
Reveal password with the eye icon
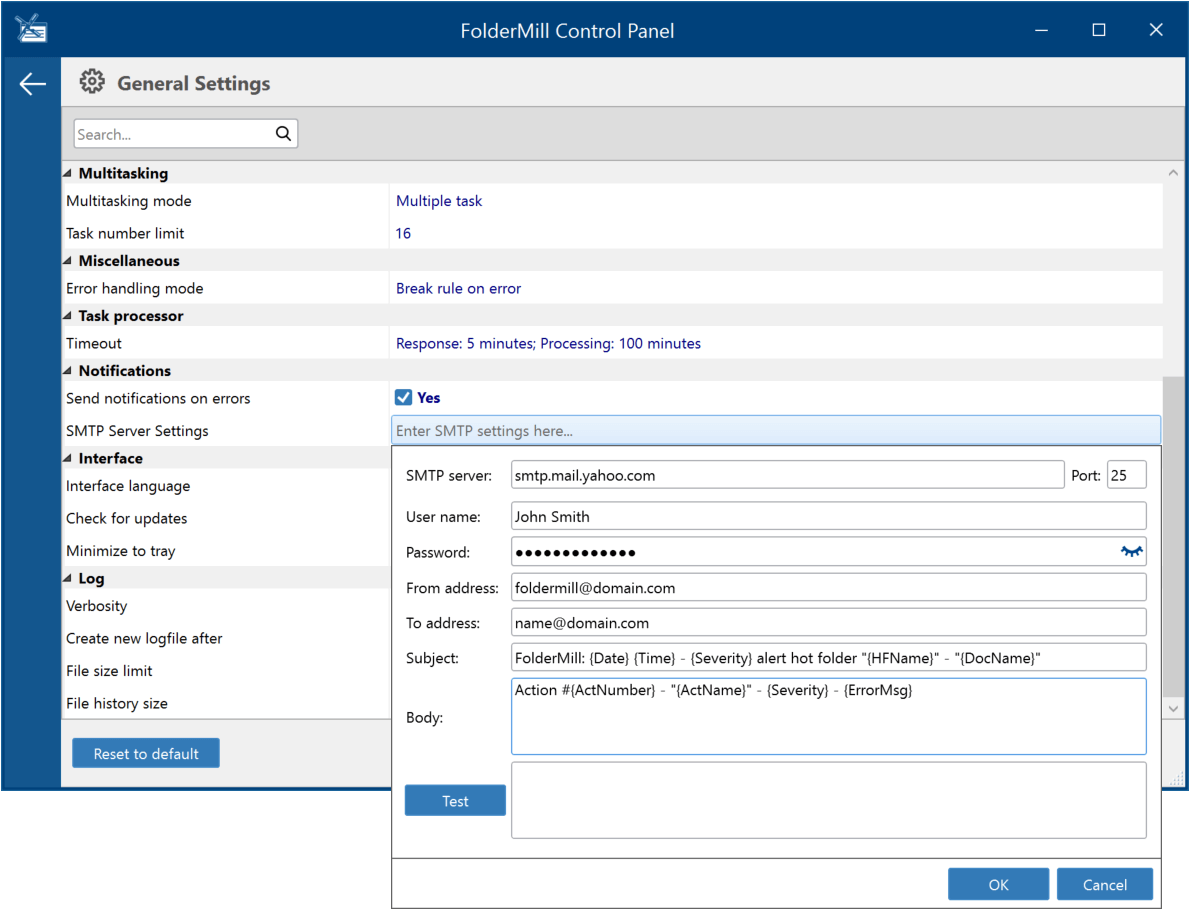click(x=1131, y=552)
